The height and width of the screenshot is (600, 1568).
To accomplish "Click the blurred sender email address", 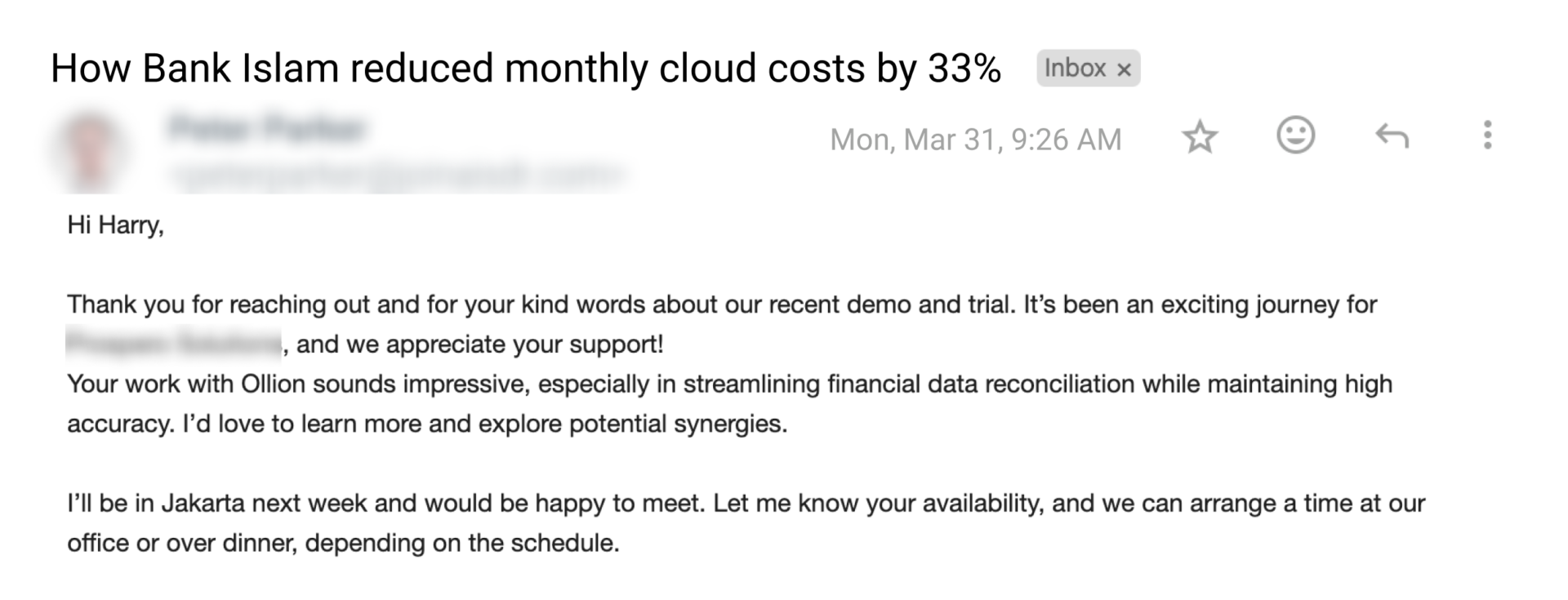I will [x=398, y=174].
